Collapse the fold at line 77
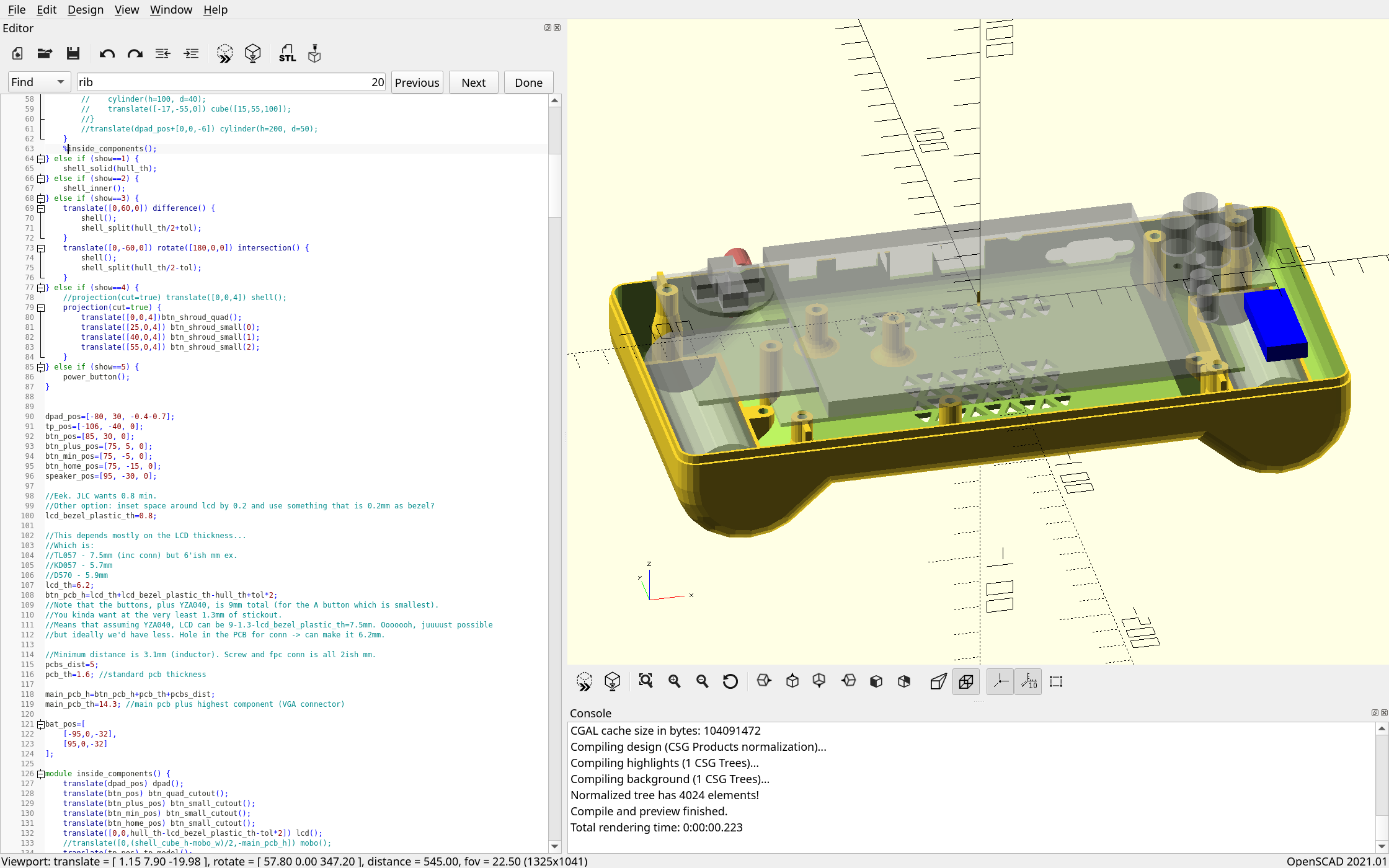This screenshot has width=1389, height=868. pyautogui.click(x=41, y=288)
